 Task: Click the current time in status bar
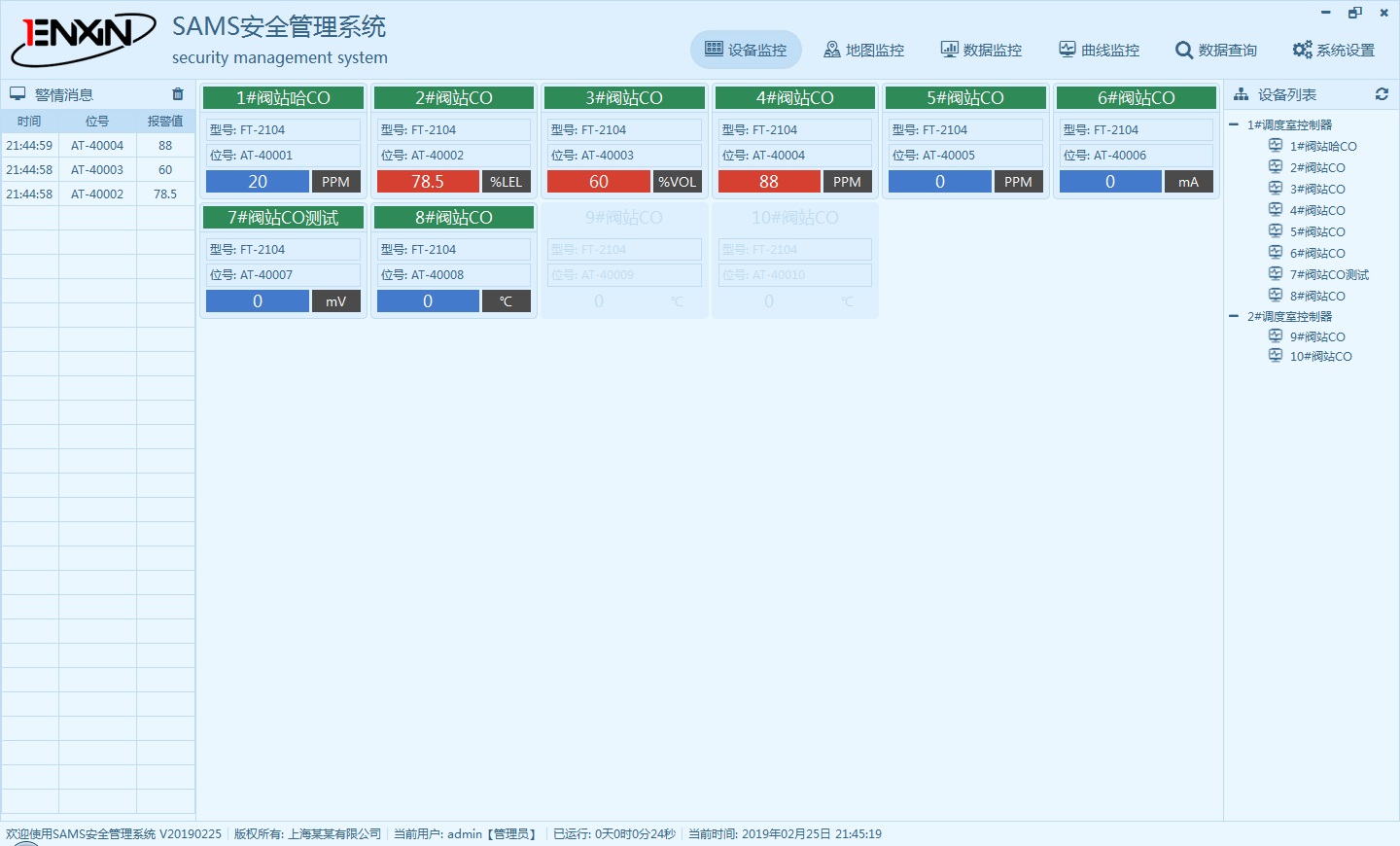(785, 834)
